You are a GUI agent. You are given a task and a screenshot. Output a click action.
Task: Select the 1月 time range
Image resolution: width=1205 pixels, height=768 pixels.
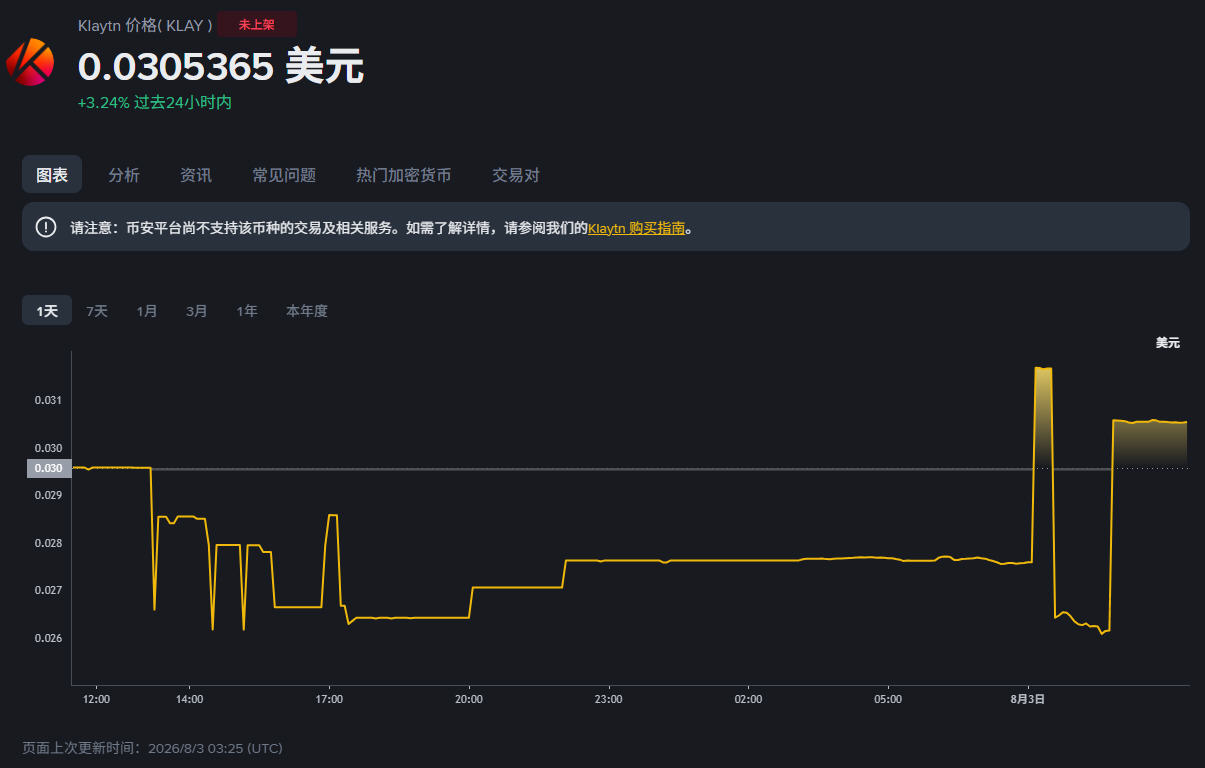click(x=147, y=311)
